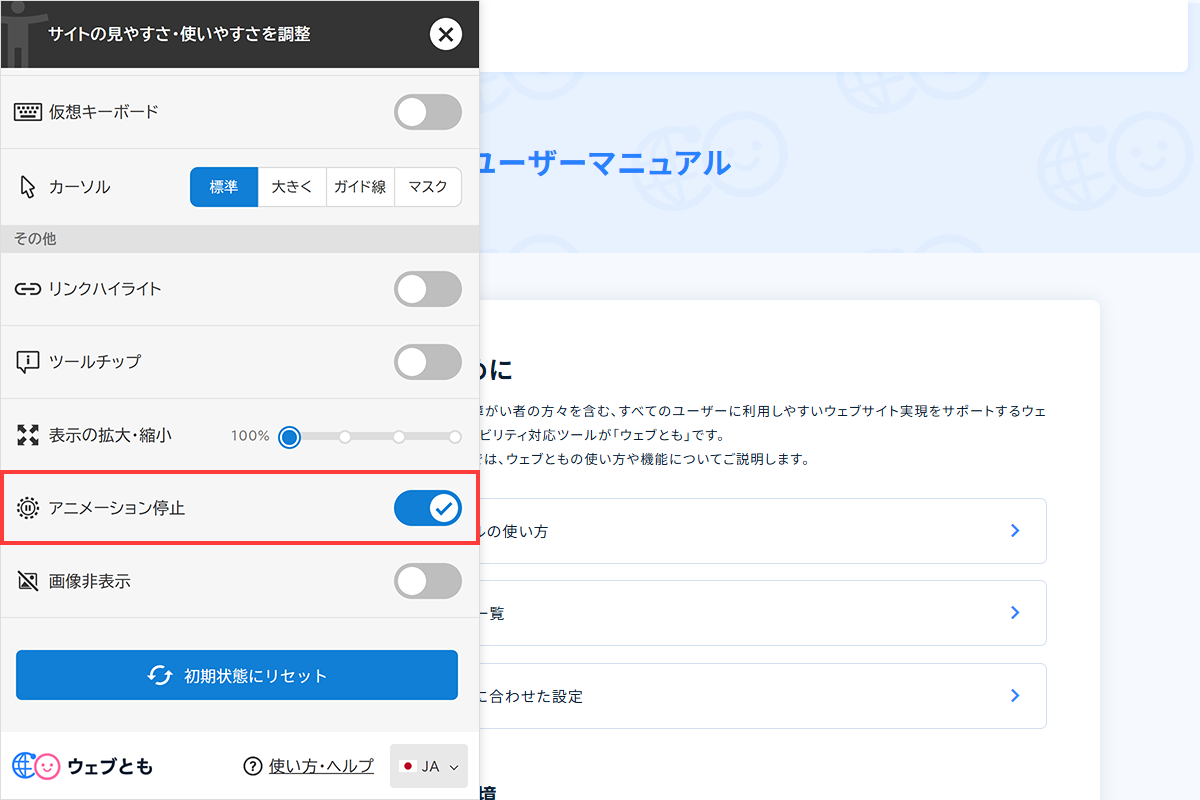
Task: Switch cursor mode to マスク
Action: click(x=428, y=186)
